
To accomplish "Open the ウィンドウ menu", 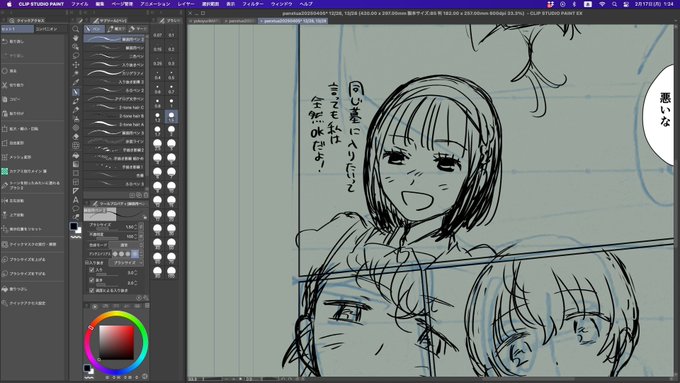I will (x=281, y=4).
